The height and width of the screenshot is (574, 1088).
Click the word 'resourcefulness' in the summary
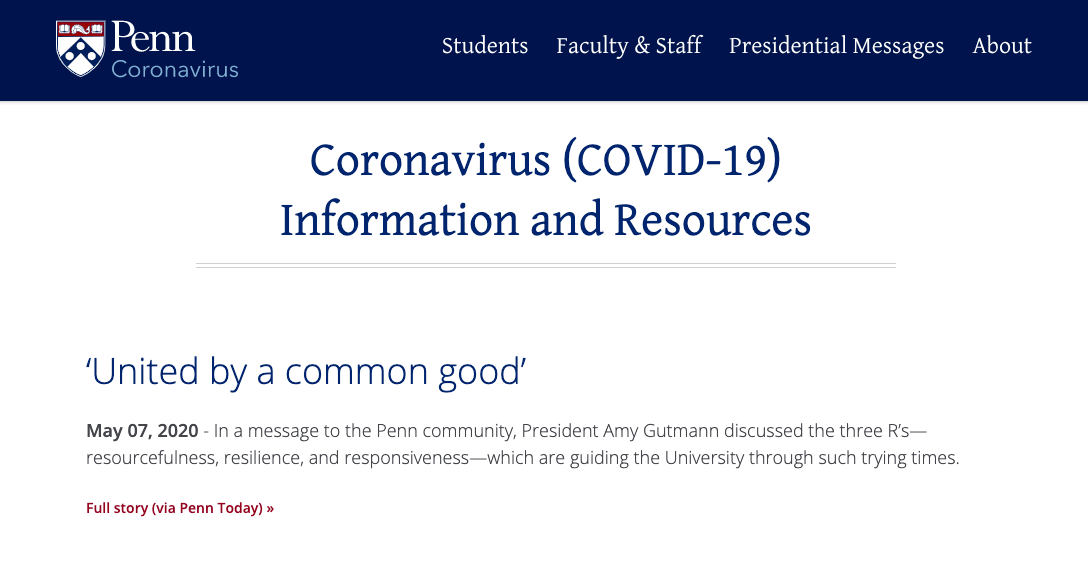click(x=151, y=458)
